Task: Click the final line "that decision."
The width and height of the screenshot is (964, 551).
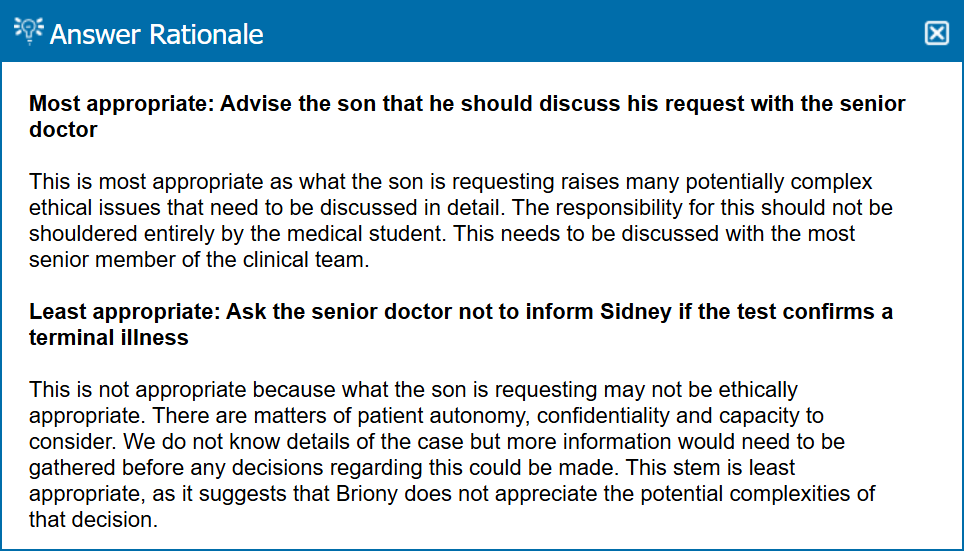Action: [94, 520]
